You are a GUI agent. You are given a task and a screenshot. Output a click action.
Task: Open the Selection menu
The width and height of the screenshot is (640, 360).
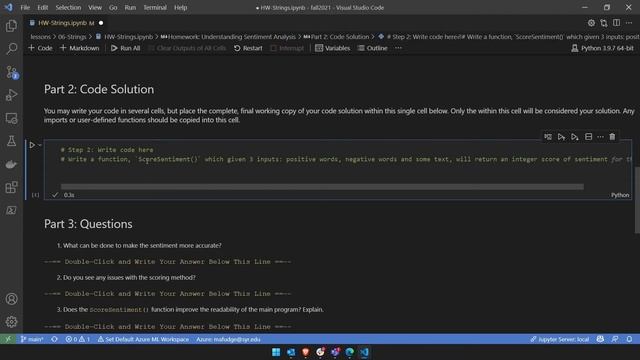[x=68, y=7]
